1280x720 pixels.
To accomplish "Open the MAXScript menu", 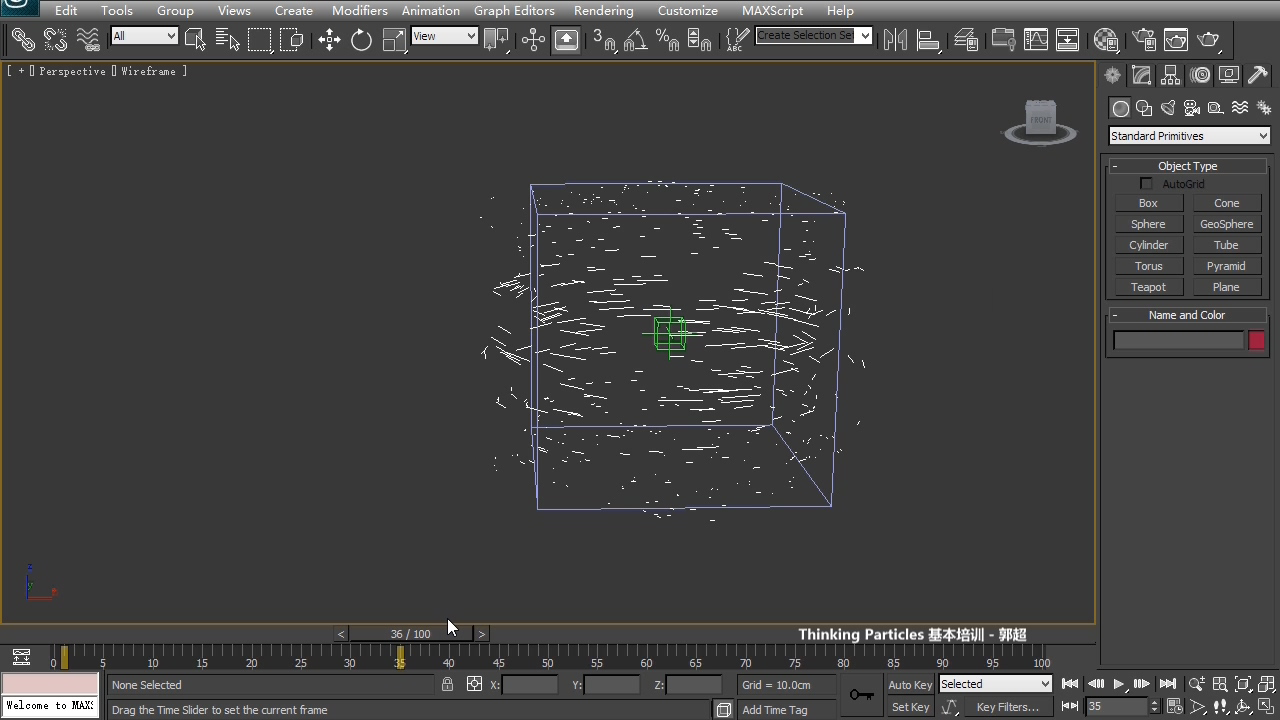I will (772, 10).
